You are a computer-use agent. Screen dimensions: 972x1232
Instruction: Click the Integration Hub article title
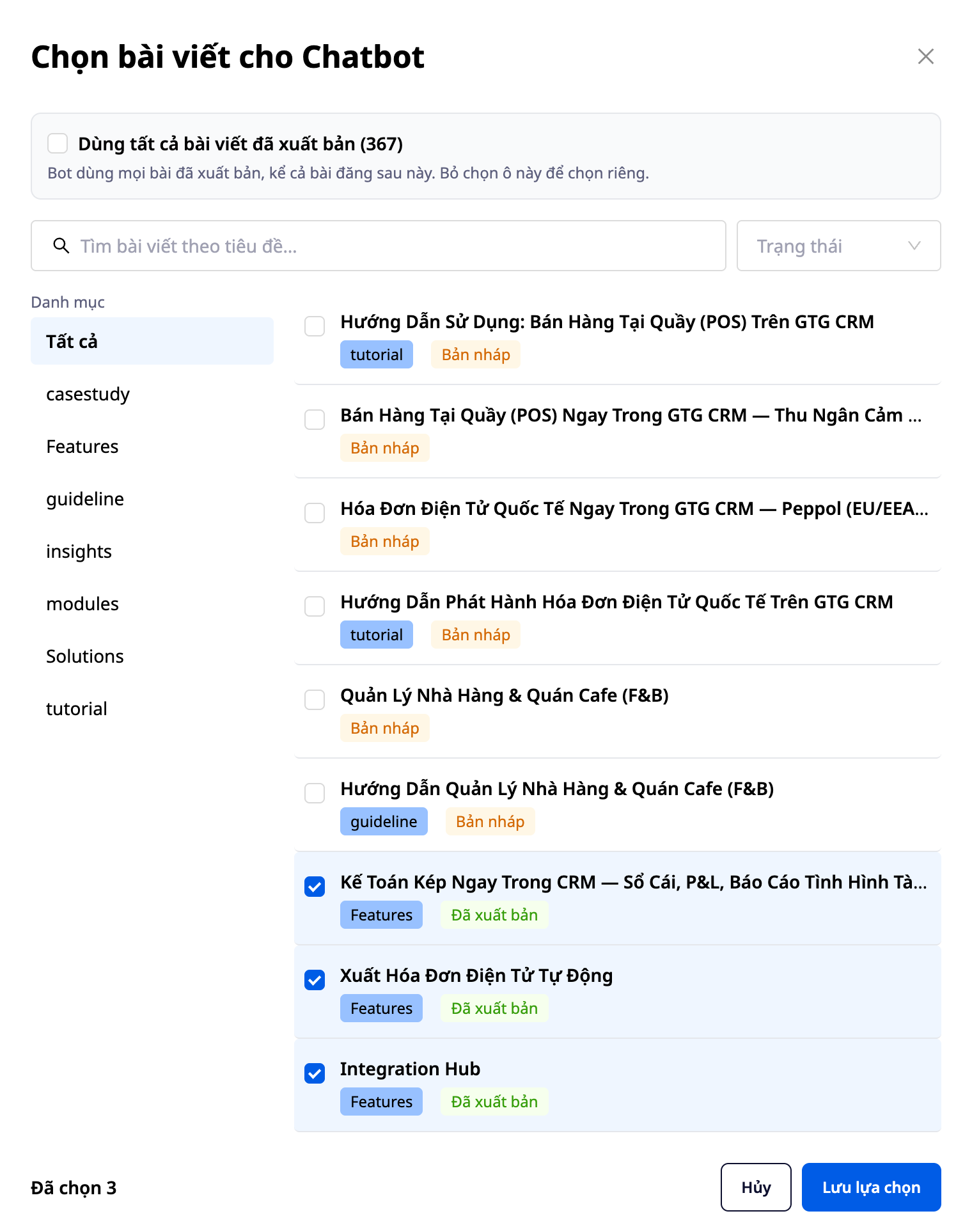pyautogui.click(x=410, y=1068)
